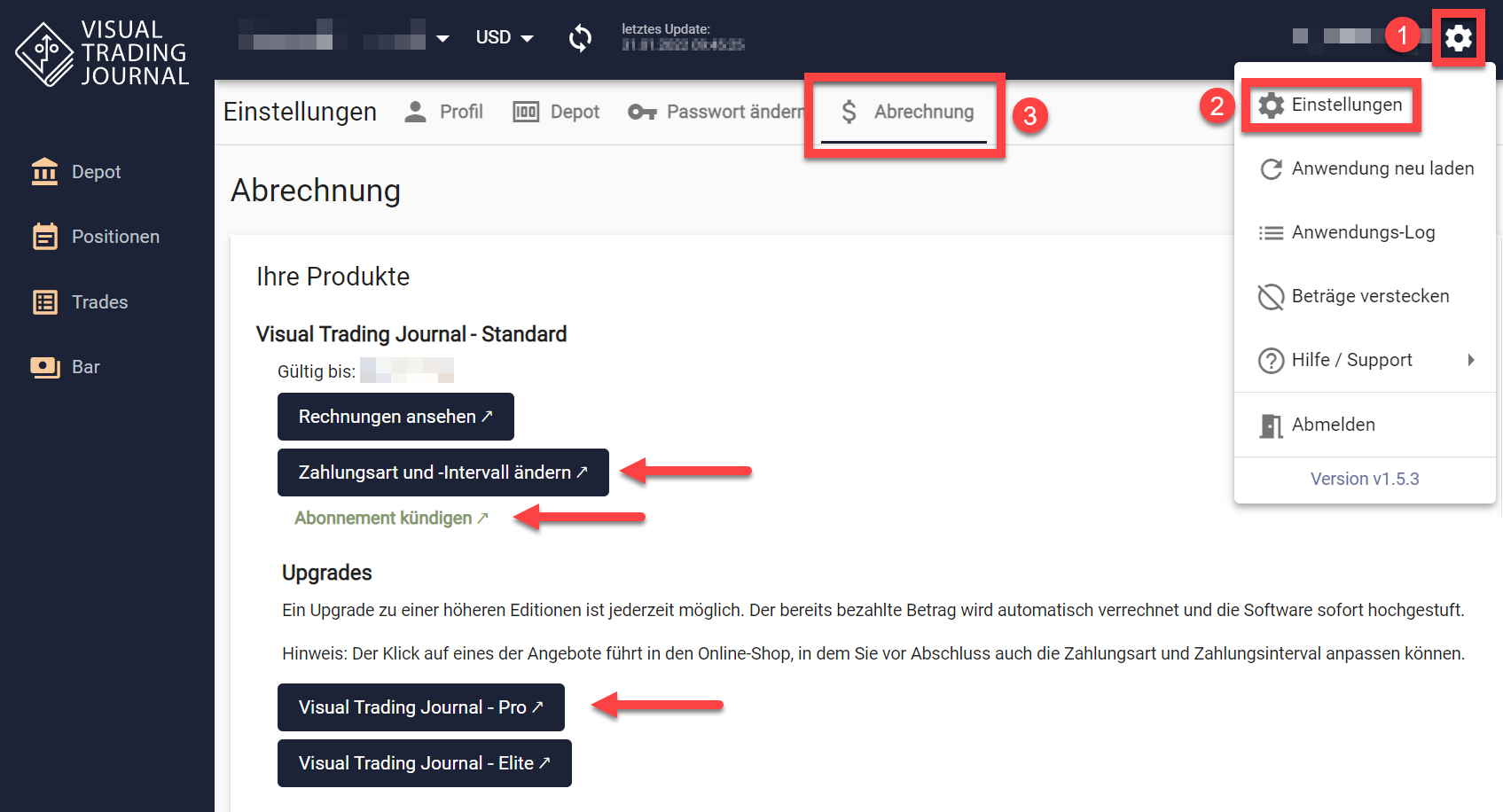
Task: Switch to the Profil tab
Action: click(444, 112)
